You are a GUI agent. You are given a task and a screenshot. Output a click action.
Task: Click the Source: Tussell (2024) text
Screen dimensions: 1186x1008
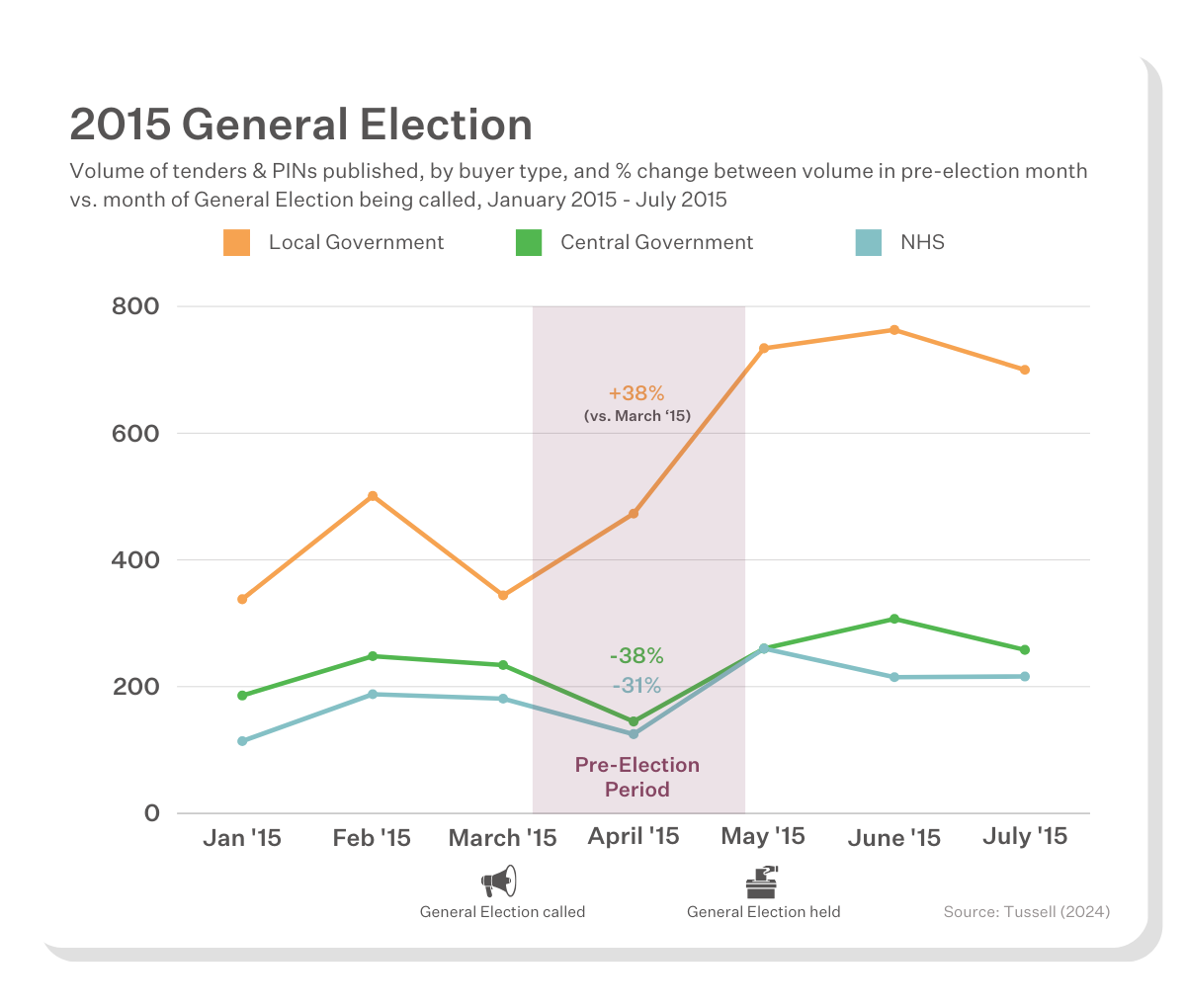1026,912
